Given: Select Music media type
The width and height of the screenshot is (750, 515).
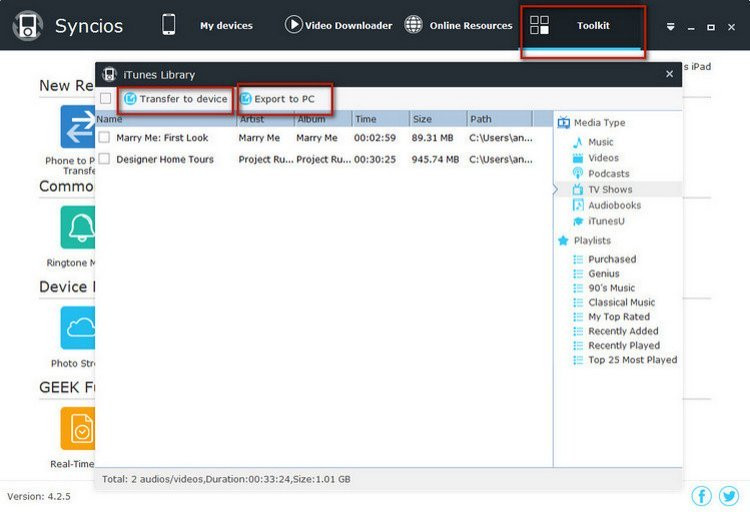Looking at the screenshot, I should pyautogui.click(x=600, y=142).
